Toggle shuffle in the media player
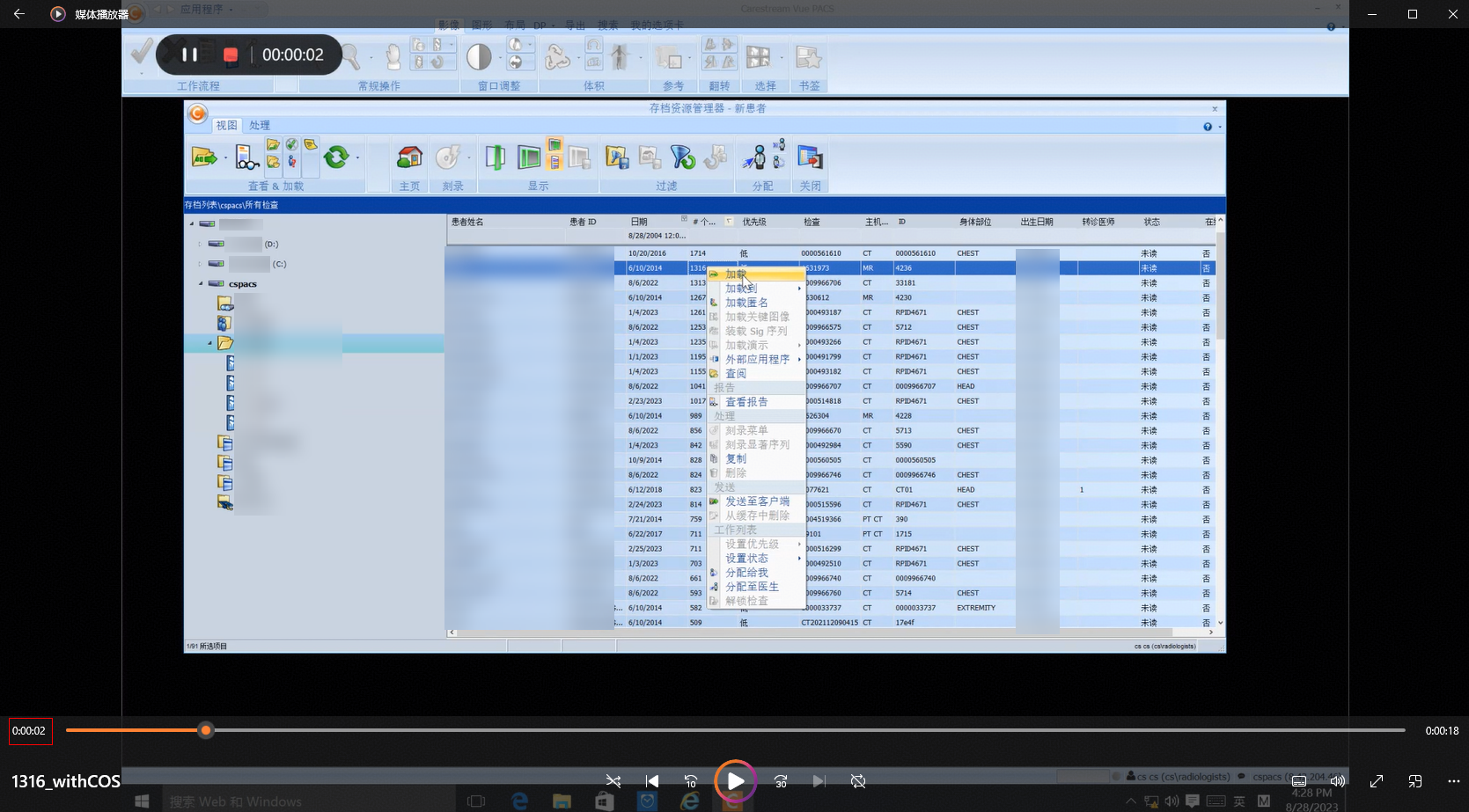This screenshot has height=812, width=1469. (613, 781)
